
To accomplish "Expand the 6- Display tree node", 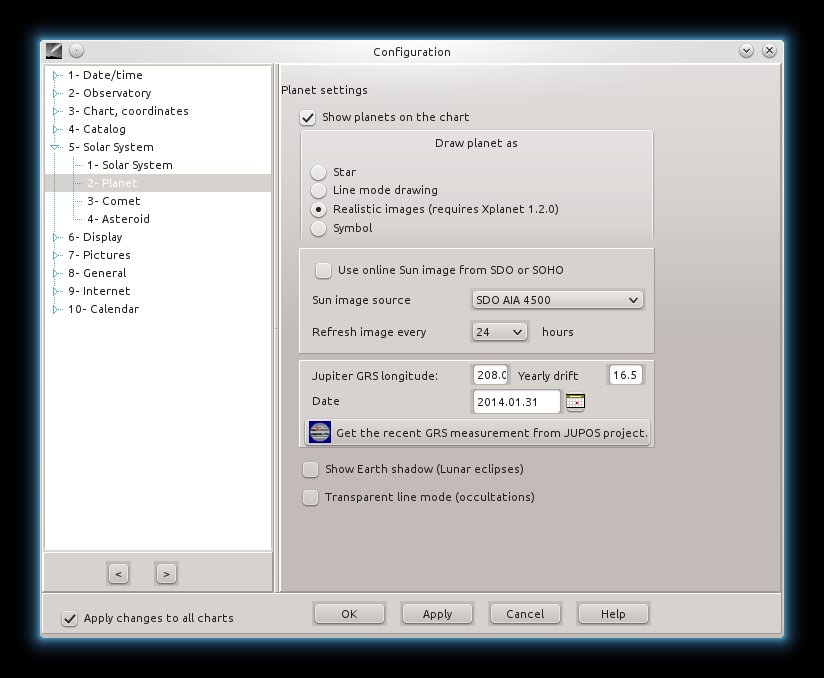I will [56, 238].
